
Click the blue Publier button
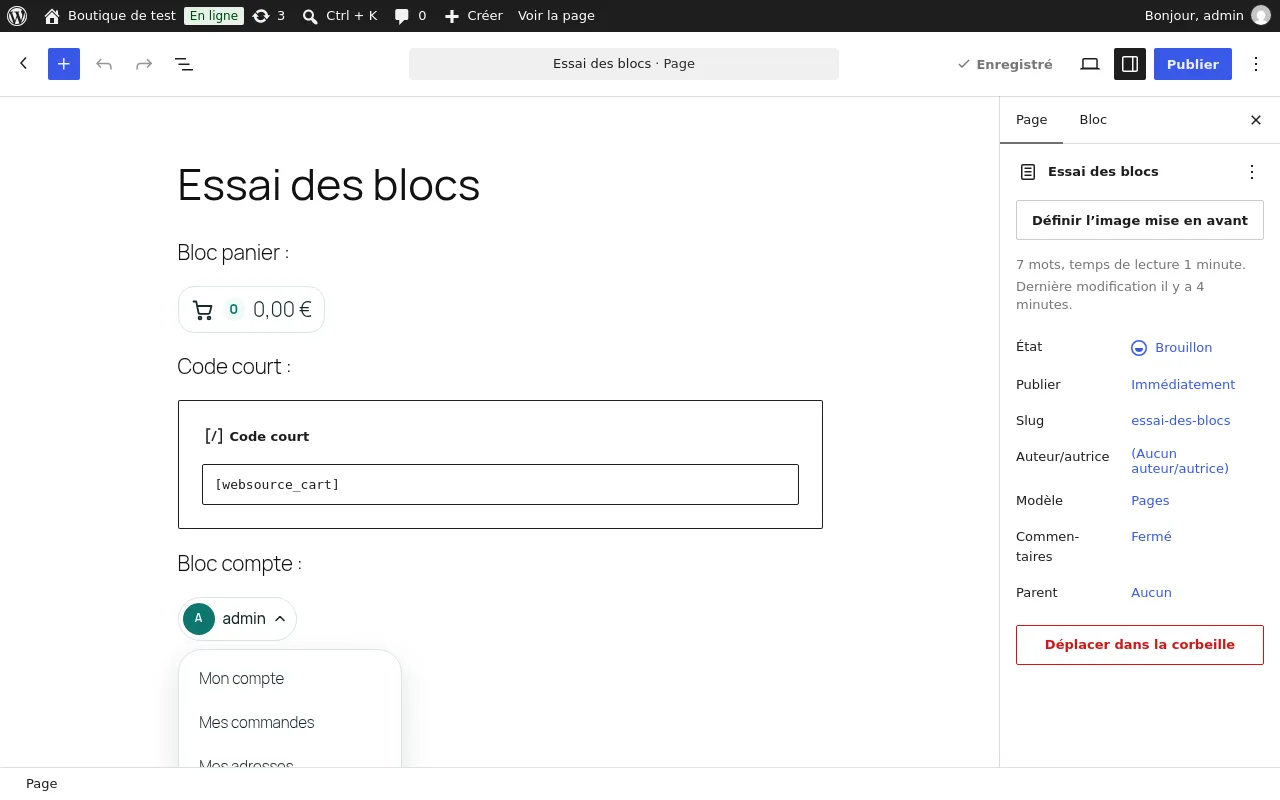(1193, 64)
